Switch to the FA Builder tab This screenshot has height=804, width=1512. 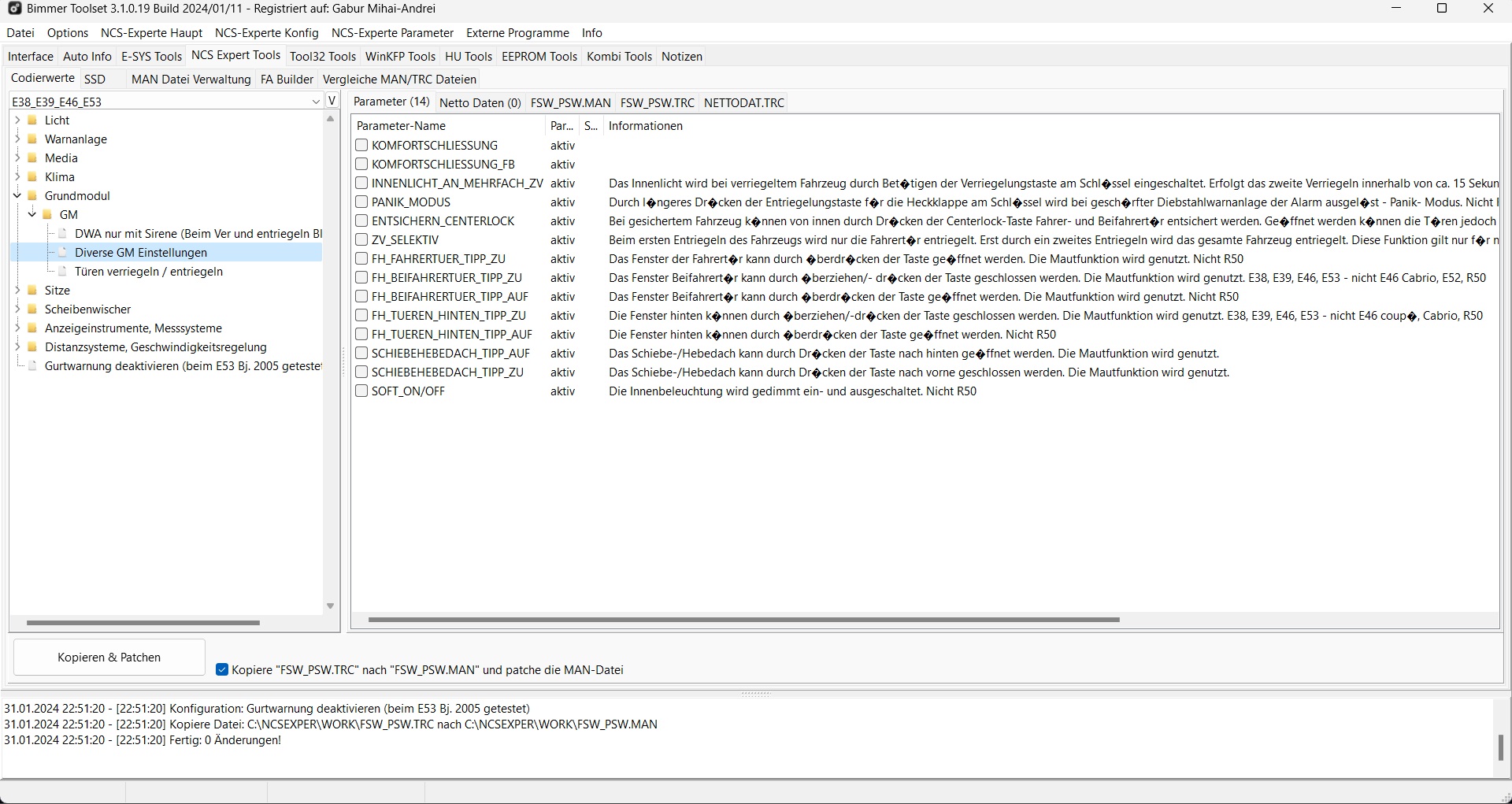(287, 80)
